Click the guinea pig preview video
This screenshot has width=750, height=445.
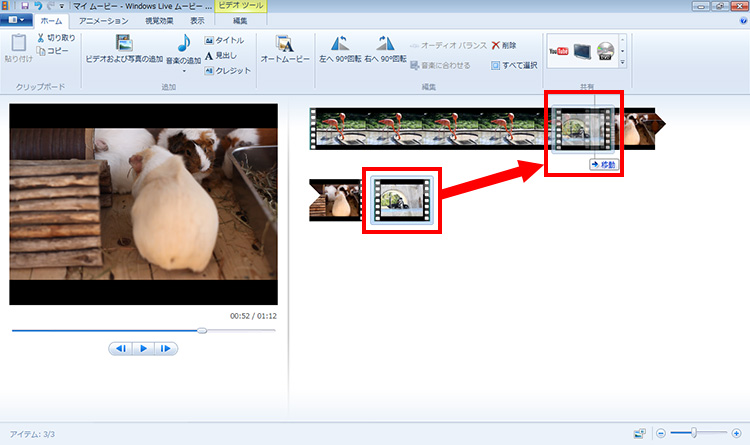coord(143,204)
